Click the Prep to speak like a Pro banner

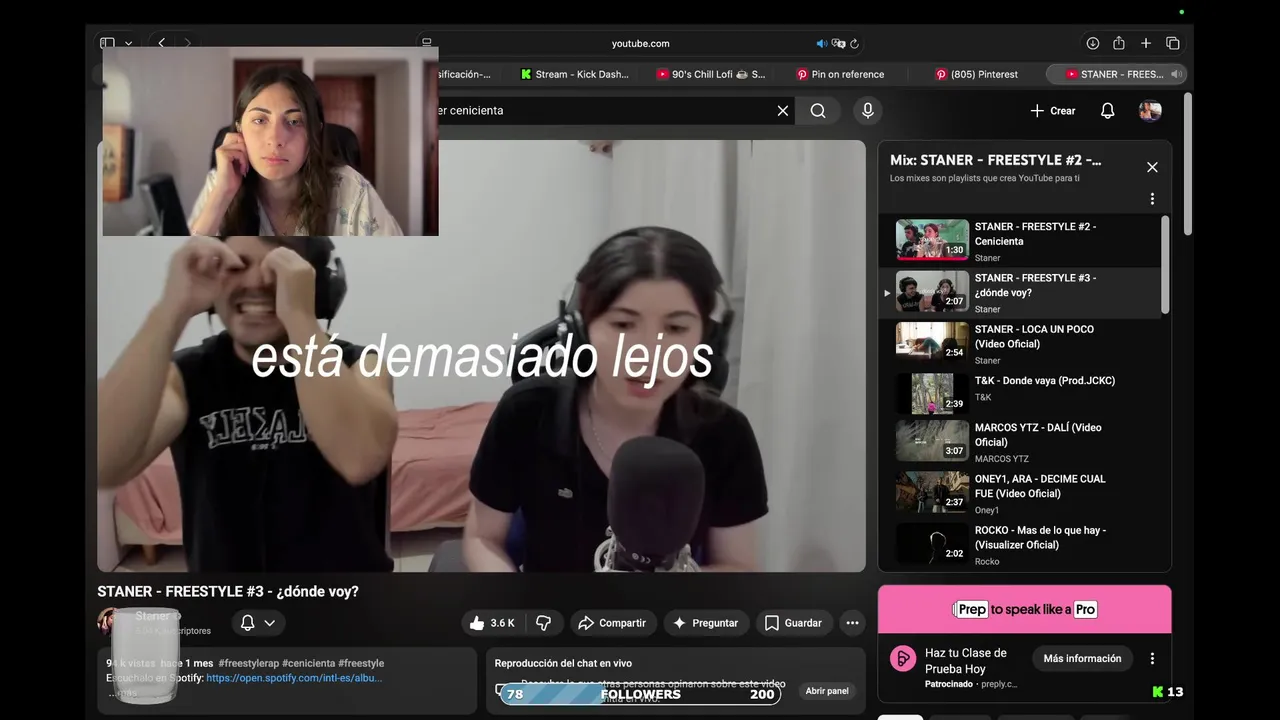[1025, 609]
